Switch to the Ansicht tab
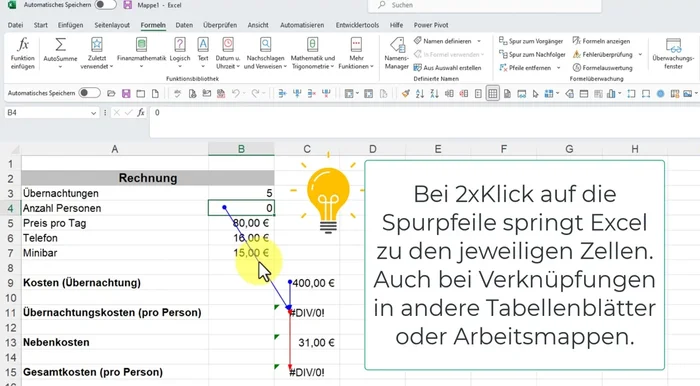The width and height of the screenshot is (700, 386). 258,25
